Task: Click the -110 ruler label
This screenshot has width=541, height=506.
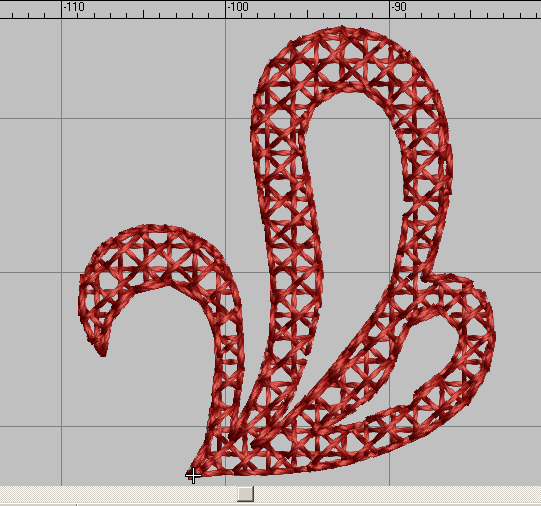Action: click(x=74, y=7)
